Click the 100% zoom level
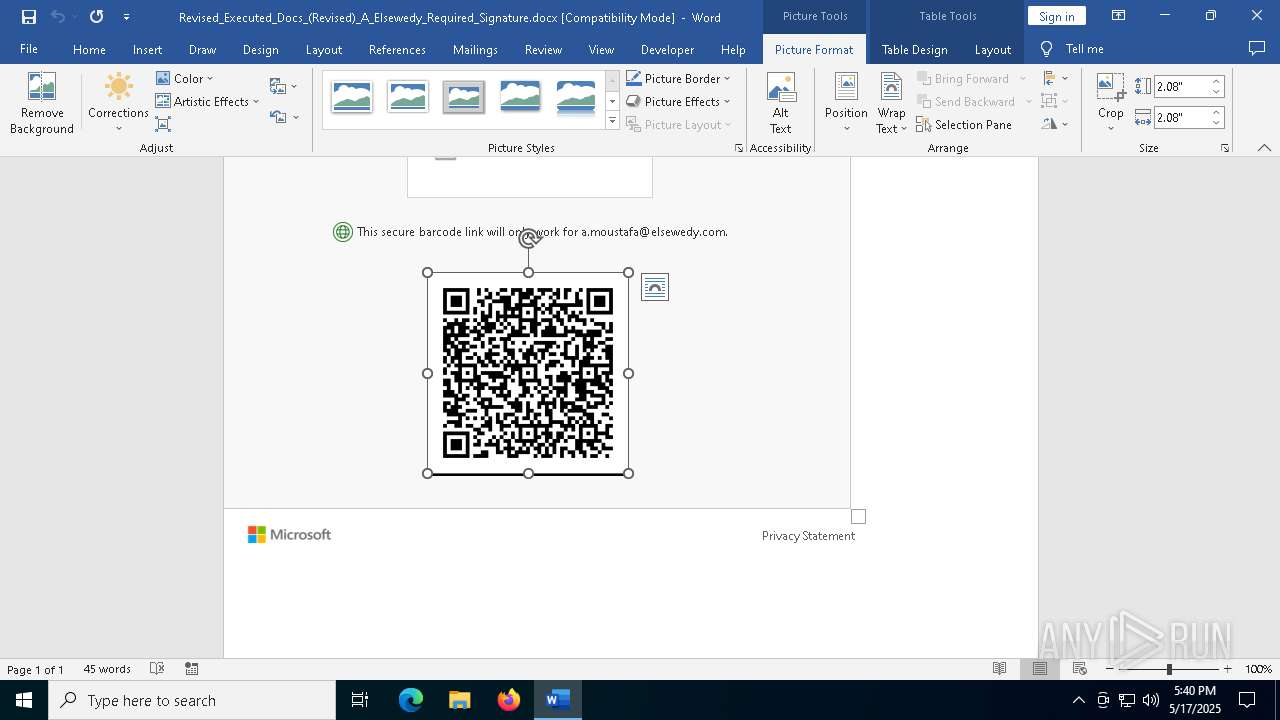The image size is (1280, 720). [1258, 669]
